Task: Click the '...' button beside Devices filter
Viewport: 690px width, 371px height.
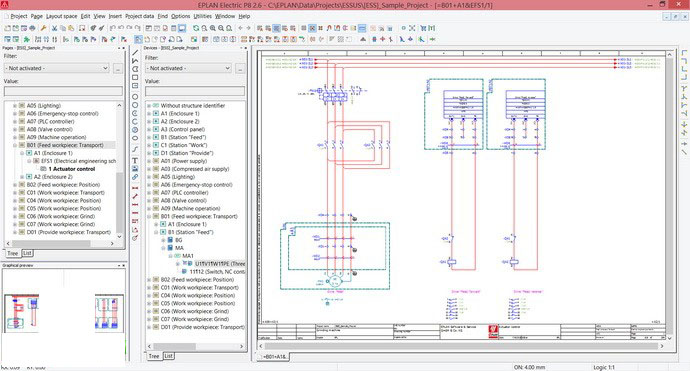Action: point(240,68)
